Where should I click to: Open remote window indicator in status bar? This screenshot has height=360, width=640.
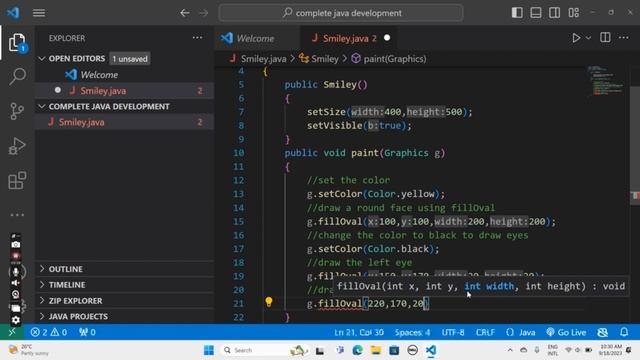(12, 332)
